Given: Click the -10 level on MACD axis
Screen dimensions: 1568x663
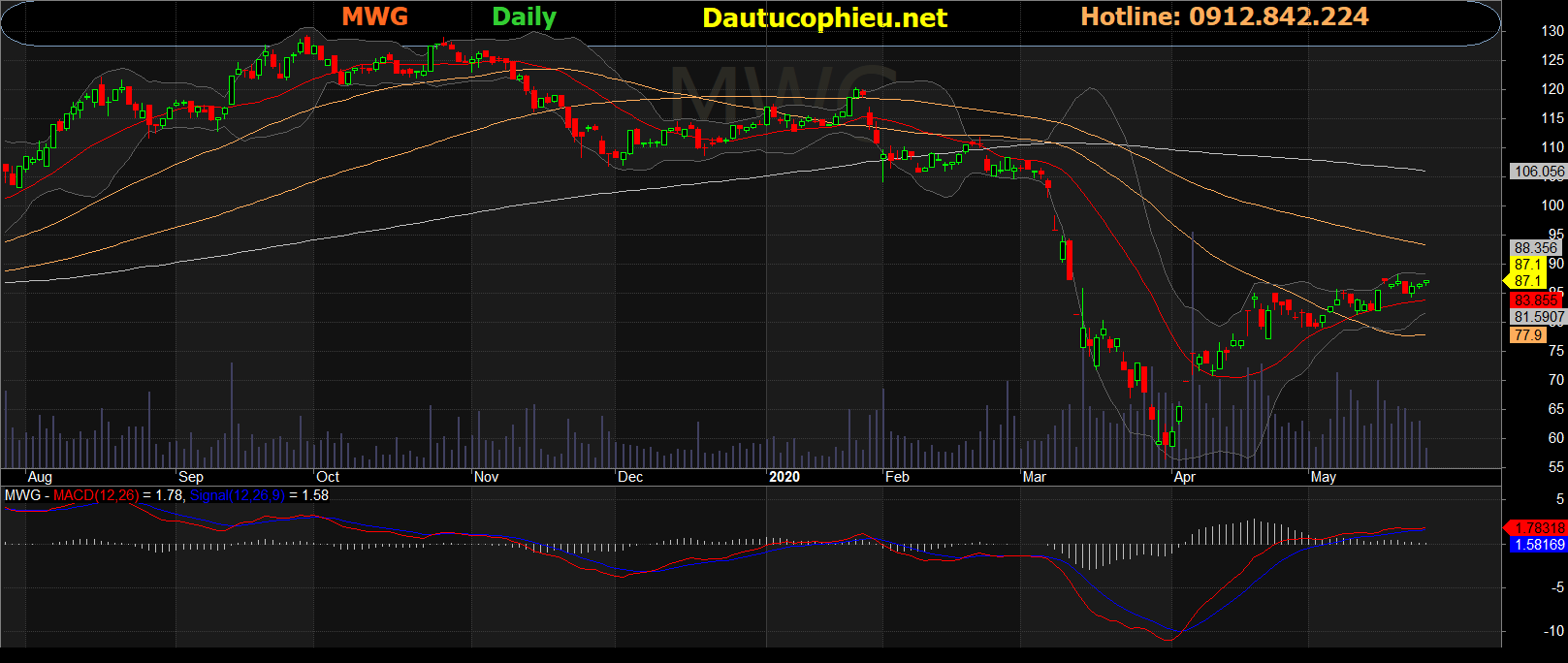Looking at the screenshot, I should [1553, 631].
